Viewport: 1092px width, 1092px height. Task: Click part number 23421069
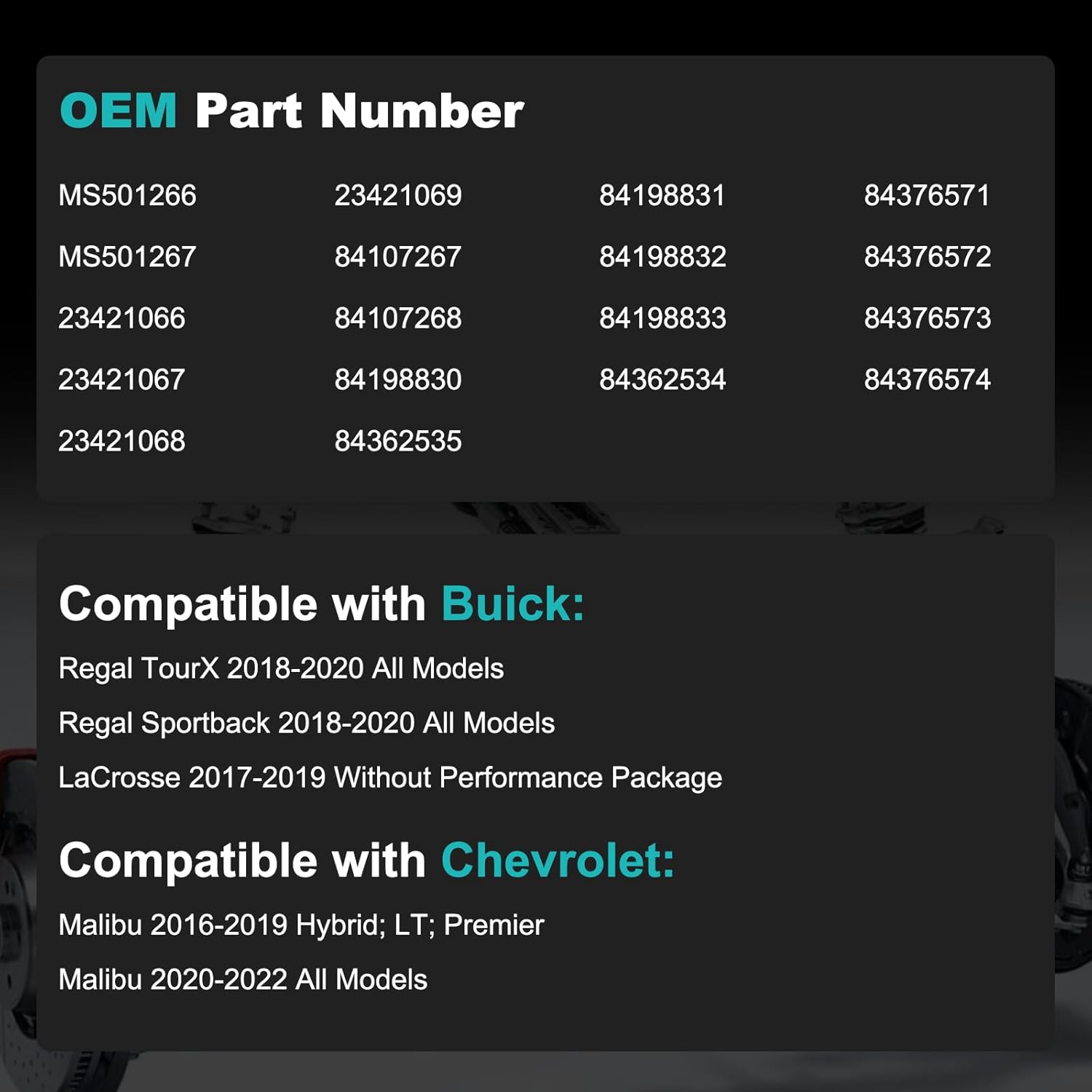coord(397,195)
